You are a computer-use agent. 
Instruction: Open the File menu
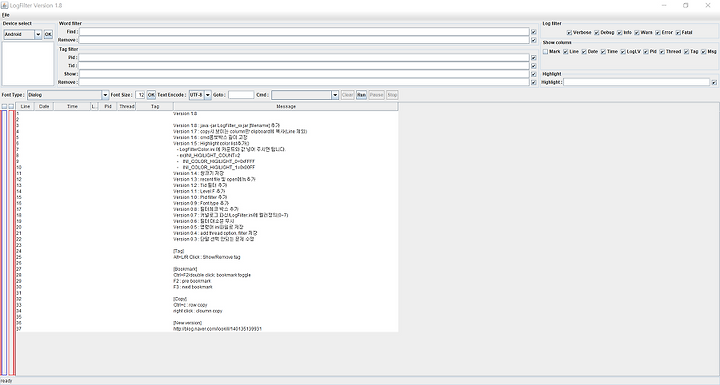coord(6,15)
